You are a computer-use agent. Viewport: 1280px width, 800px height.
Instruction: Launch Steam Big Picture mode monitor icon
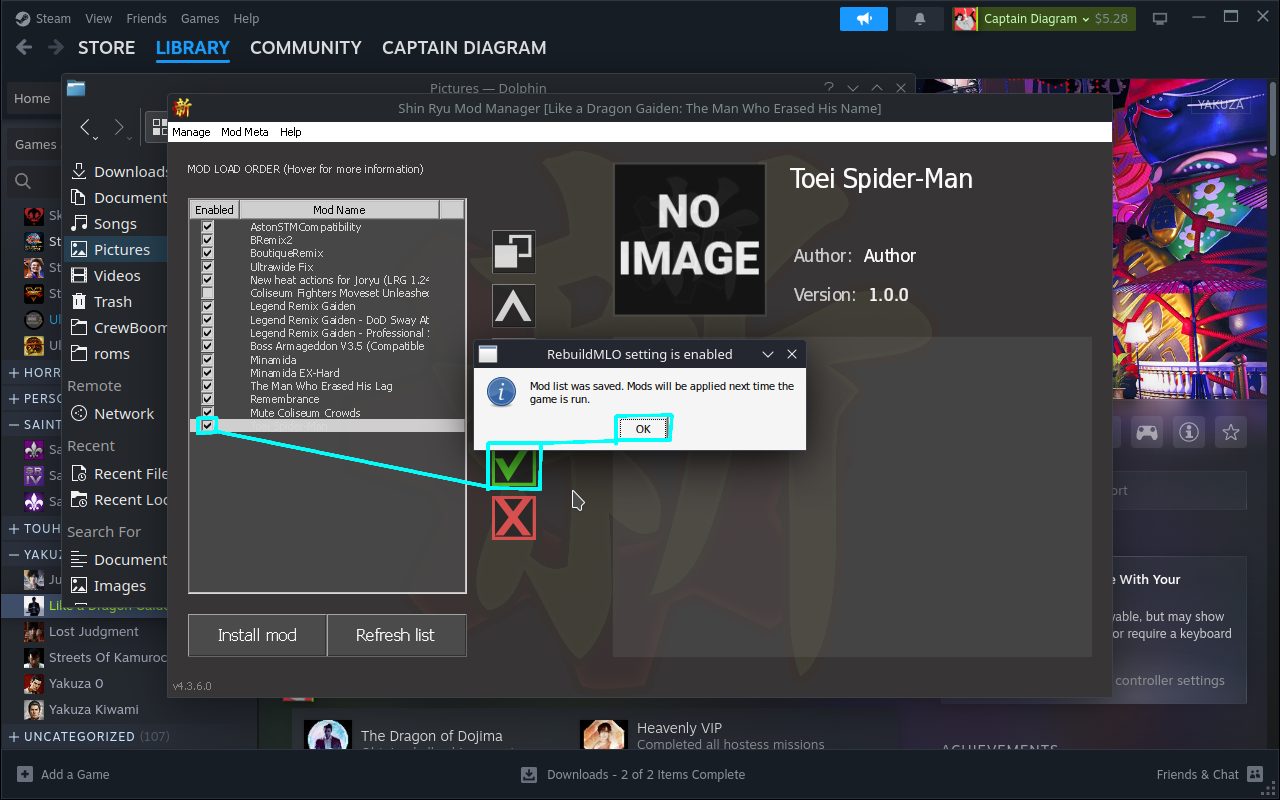click(x=1160, y=19)
